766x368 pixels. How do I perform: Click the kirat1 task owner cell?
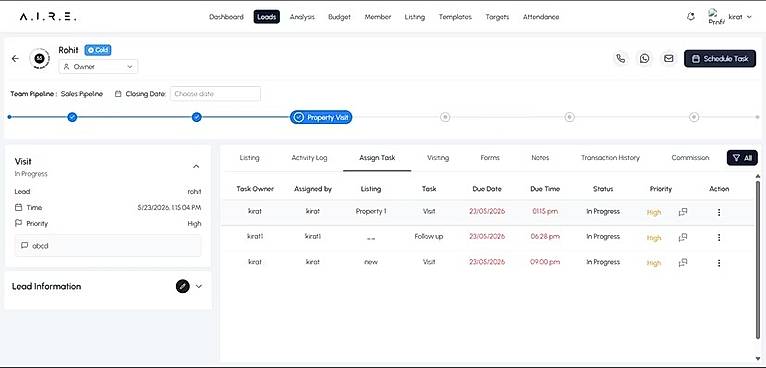point(255,237)
